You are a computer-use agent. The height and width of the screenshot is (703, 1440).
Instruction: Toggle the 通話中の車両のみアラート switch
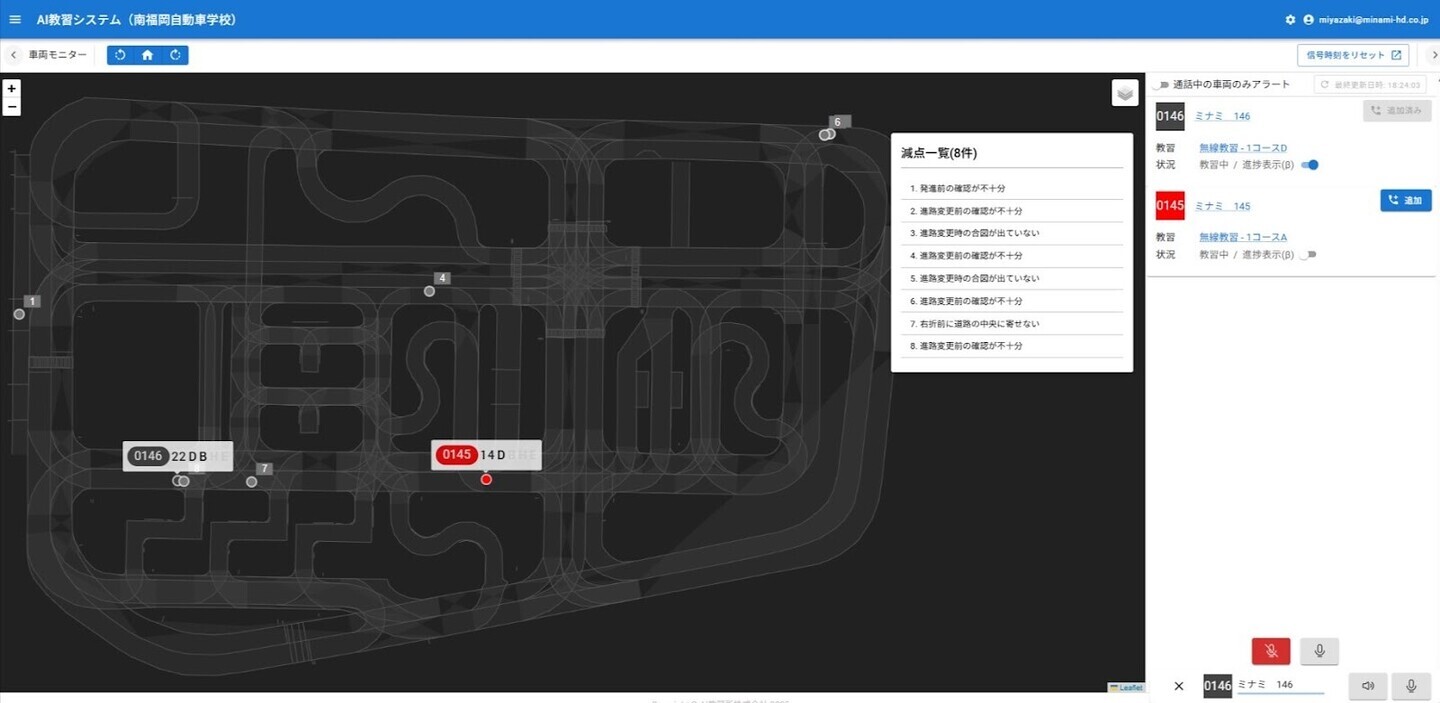pos(1160,85)
